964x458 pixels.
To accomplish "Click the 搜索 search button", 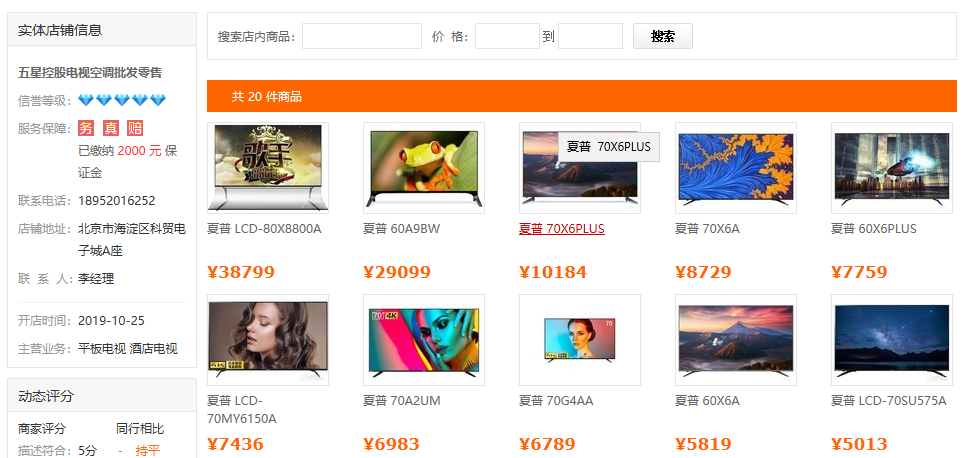I will (x=663, y=36).
